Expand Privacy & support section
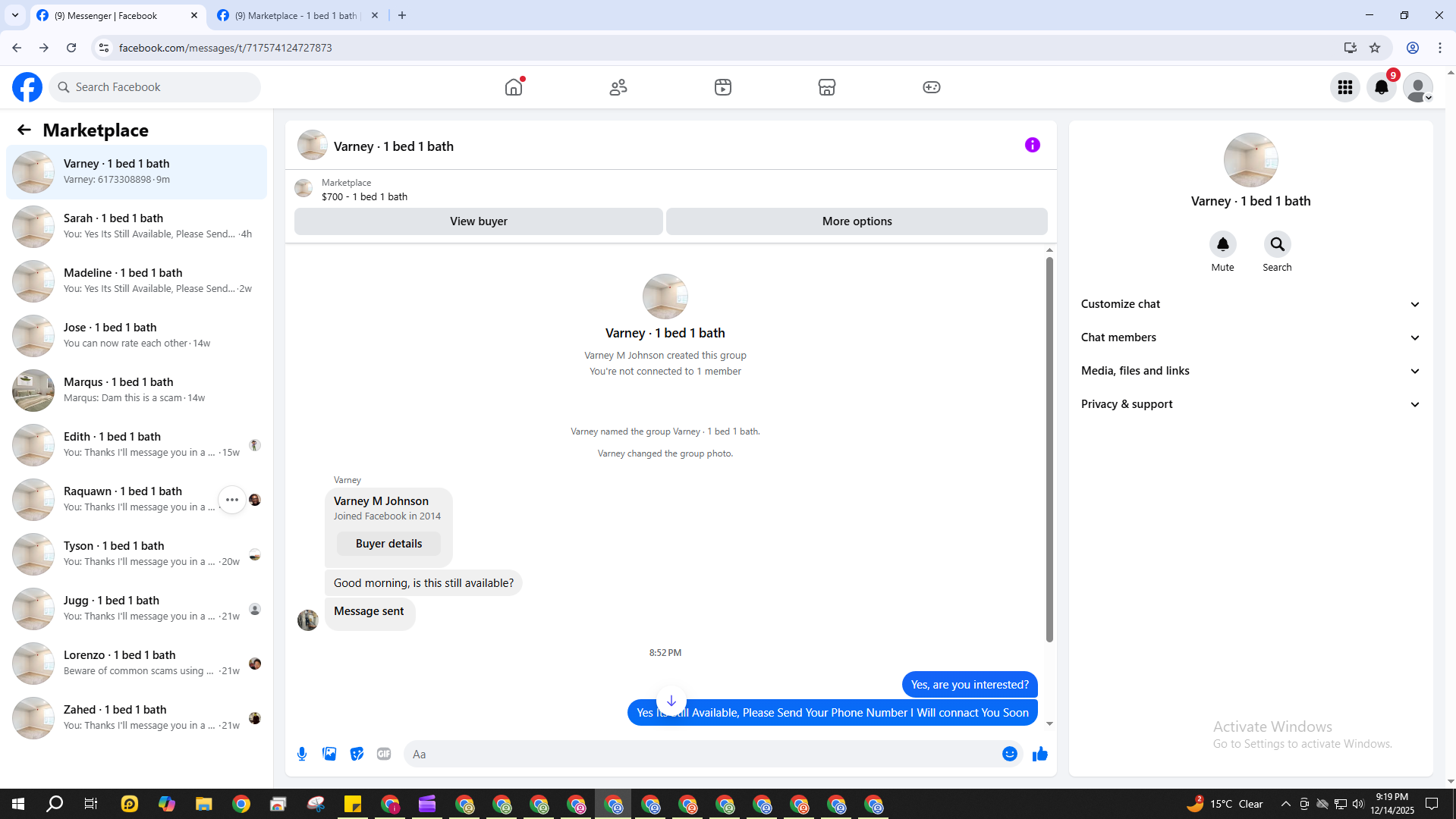This screenshot has width=1456, height=819. pos(1250,404)
